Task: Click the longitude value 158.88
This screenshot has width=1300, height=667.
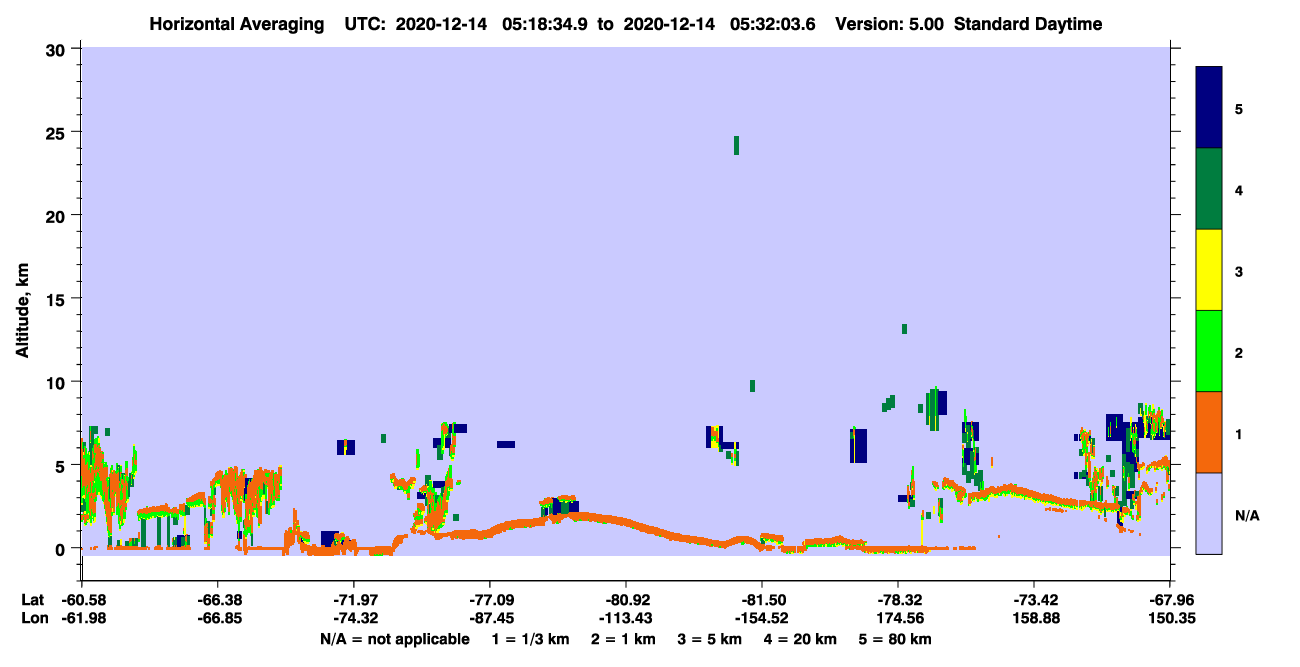Action: [1034, 618]
